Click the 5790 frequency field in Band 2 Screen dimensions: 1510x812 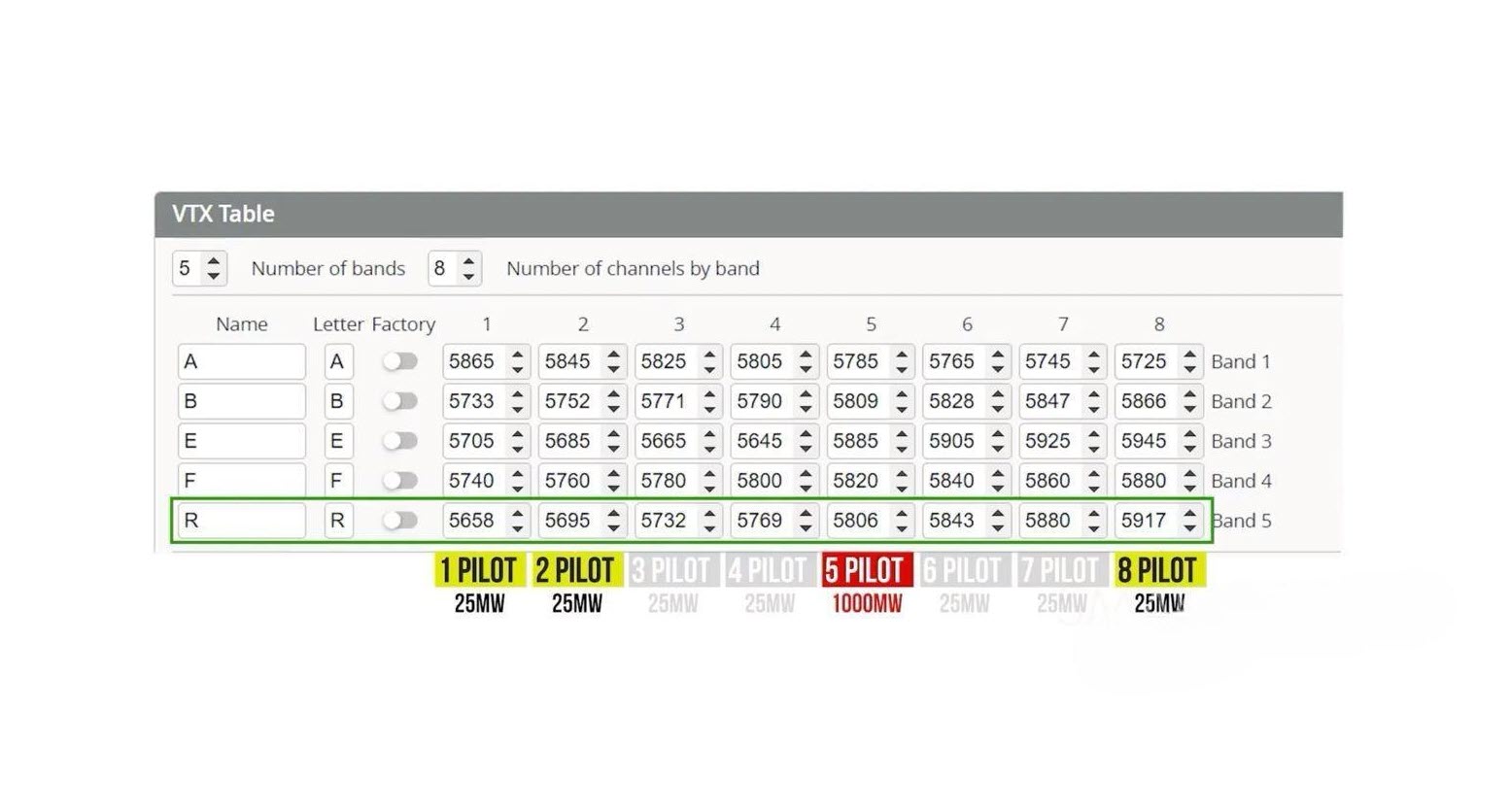click(x=760, y=401)
